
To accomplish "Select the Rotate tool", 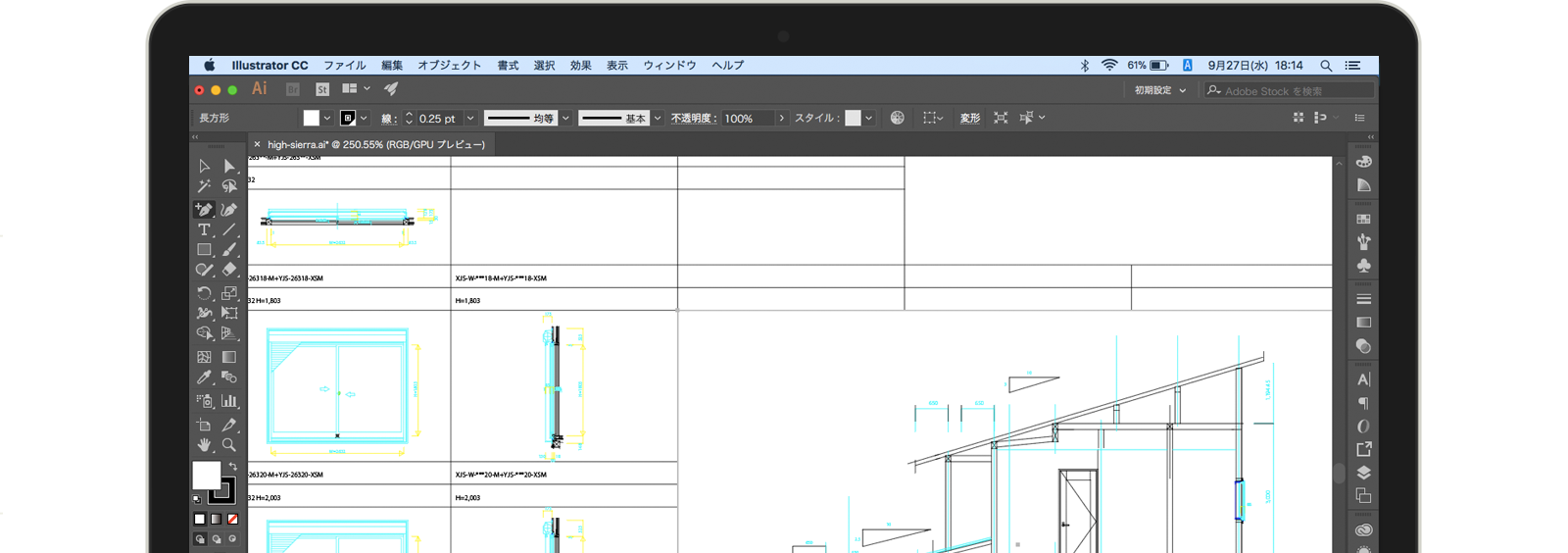I will pyautogui.click(x=204, y=293).
